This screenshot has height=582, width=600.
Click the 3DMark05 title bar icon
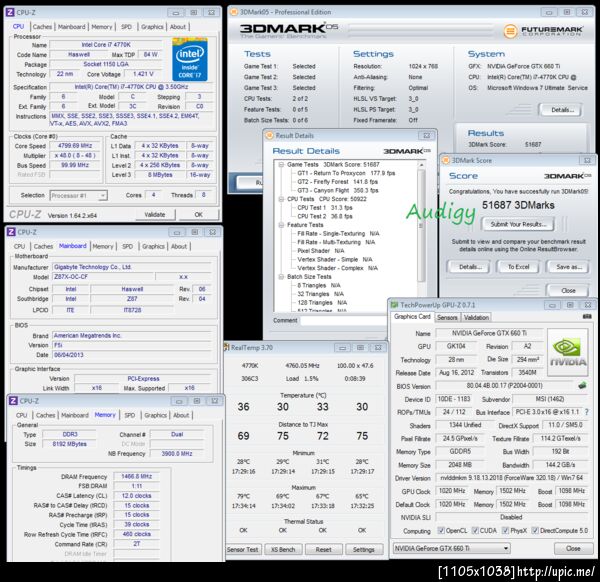click(233, 12)
